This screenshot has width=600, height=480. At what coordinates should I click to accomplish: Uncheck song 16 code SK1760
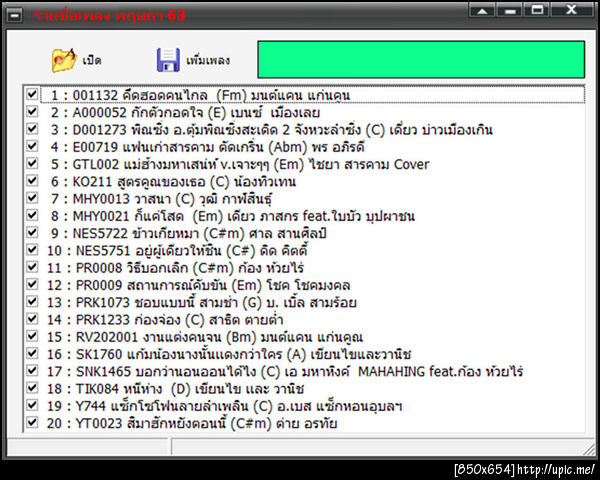pyautogui.click(x=32, y=353)
